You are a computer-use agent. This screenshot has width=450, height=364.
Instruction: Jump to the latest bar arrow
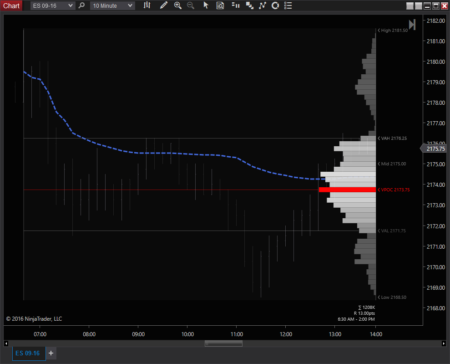(x=412, y=25)
